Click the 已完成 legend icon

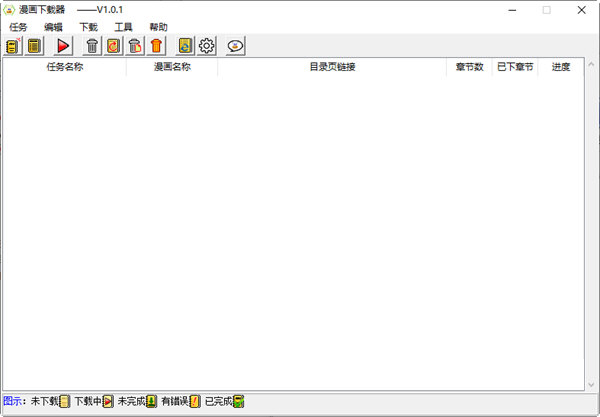239,401
